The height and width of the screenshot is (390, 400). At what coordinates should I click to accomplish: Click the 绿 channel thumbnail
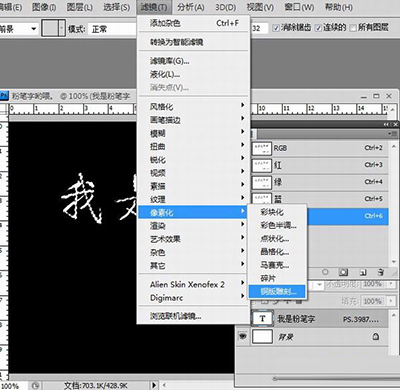point(262,182)
